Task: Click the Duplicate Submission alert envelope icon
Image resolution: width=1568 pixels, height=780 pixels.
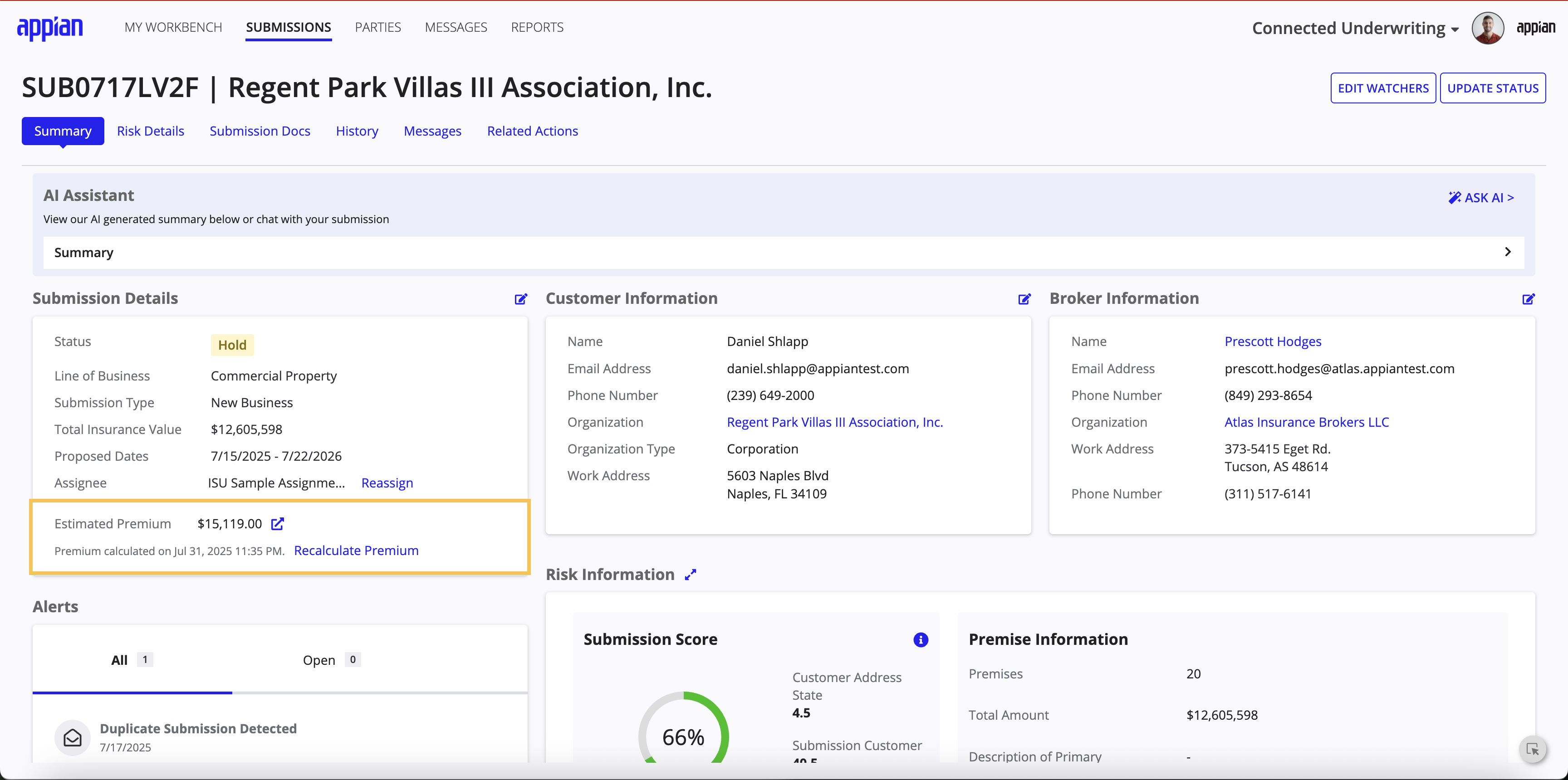Action: tap(73, 737)
